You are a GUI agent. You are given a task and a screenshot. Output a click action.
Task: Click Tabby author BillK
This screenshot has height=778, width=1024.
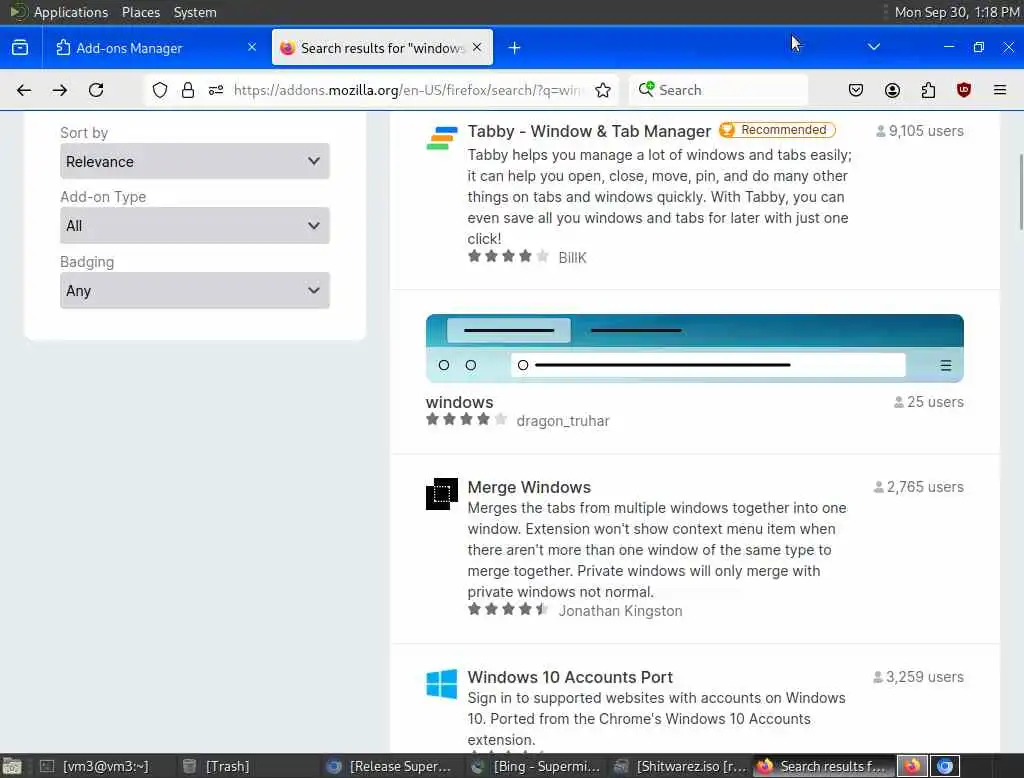tap(572, 258)
